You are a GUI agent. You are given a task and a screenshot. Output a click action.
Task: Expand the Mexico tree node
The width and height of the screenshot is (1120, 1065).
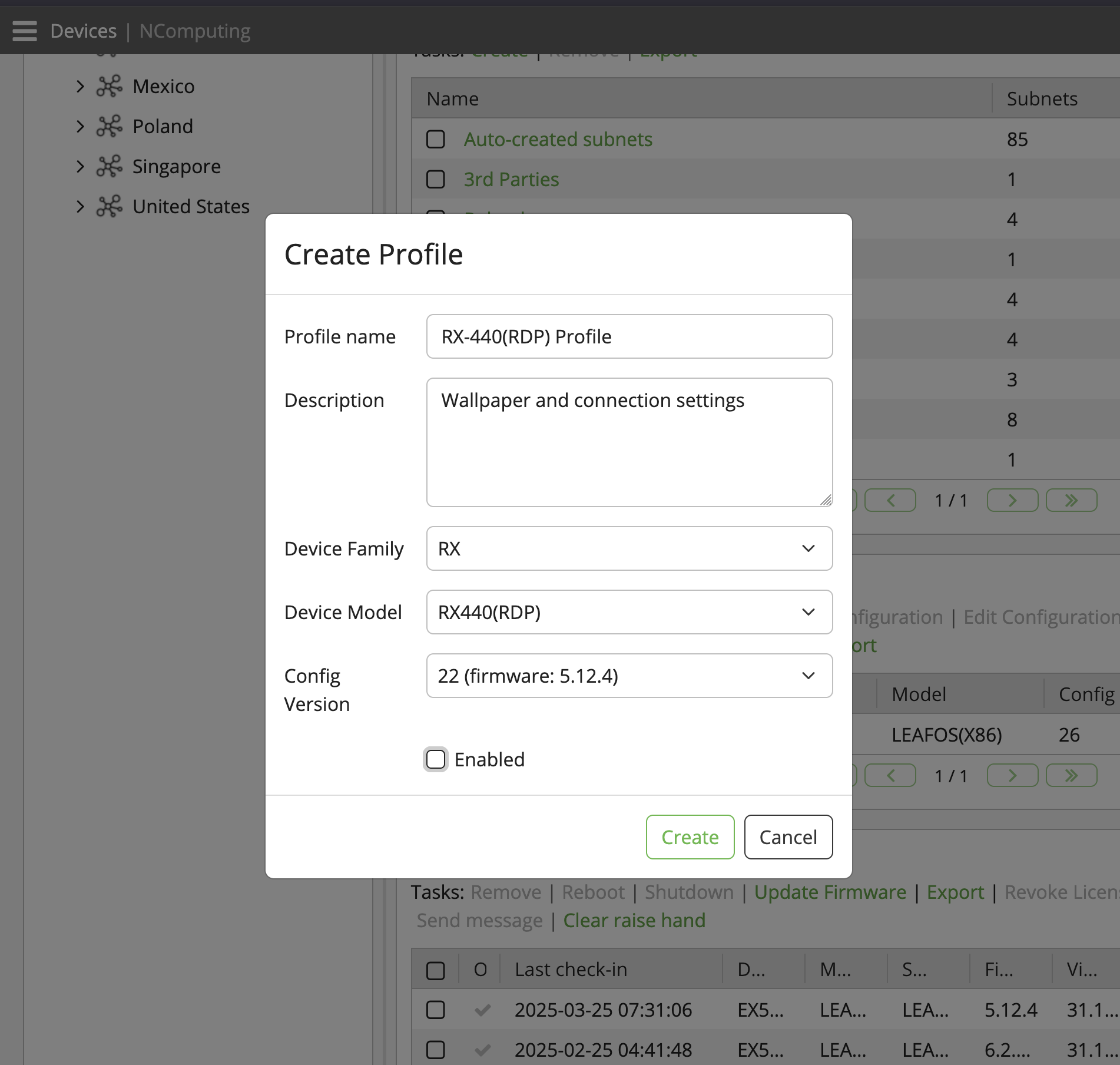click(81, 87)
